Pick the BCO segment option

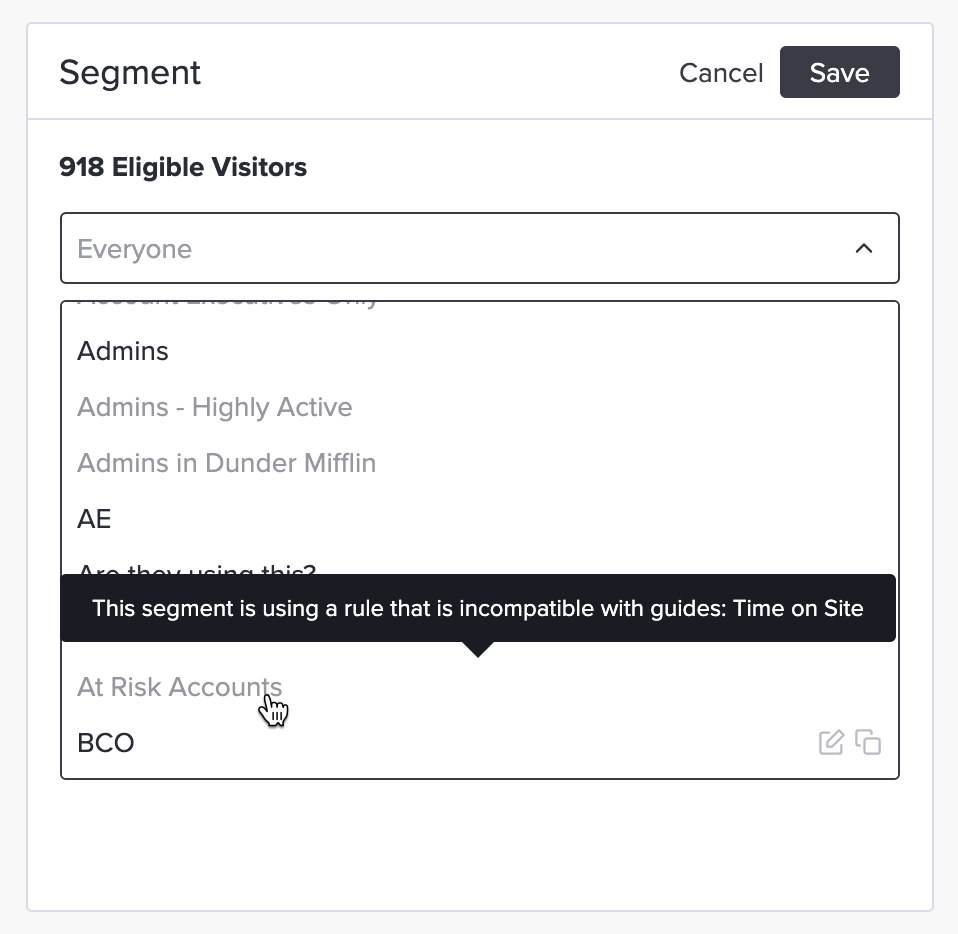tap(106, 743)
